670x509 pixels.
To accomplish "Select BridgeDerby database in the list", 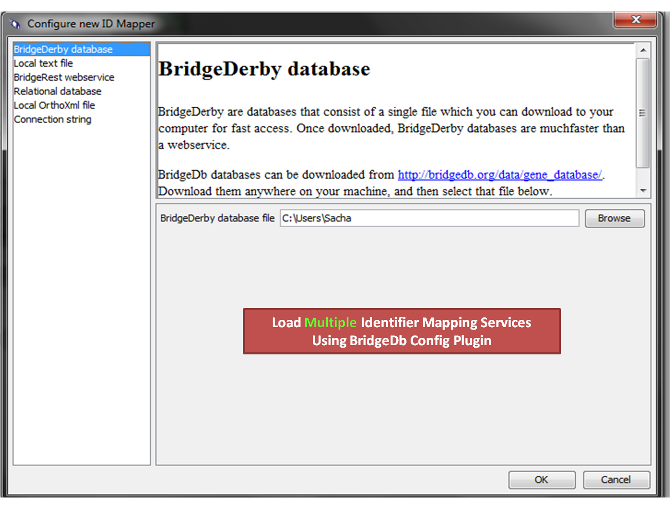I will [x=63, y=49].
